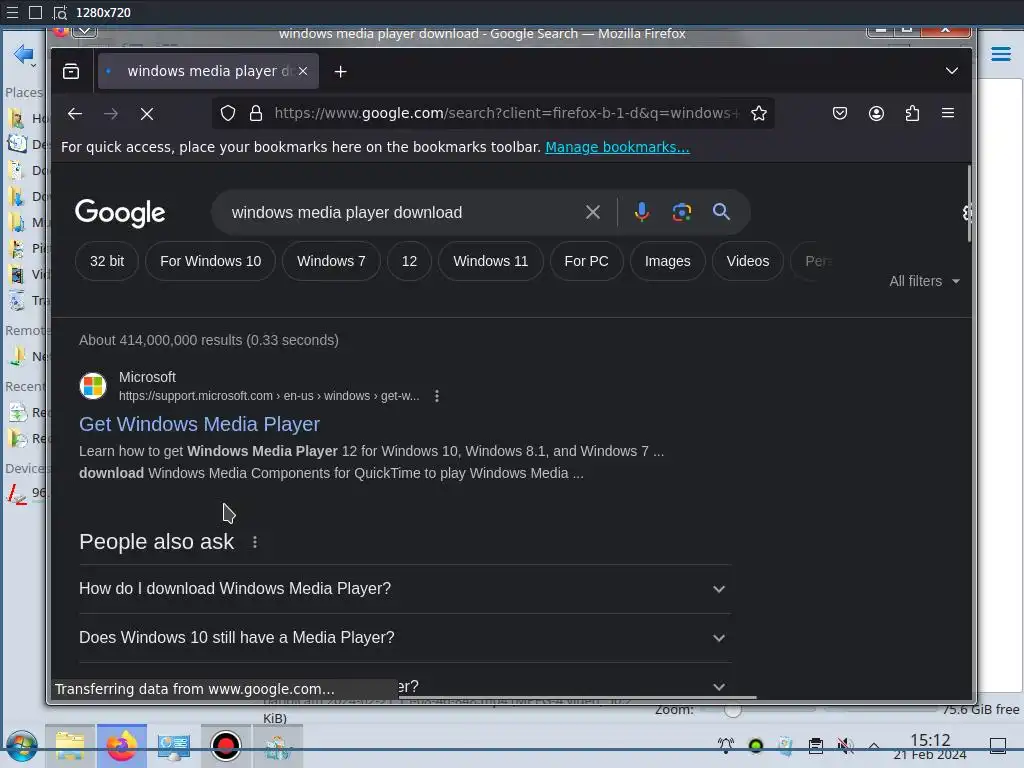Viewport: 1024px width, 768px height.
Task: Click Firefox icon in the taskbar
Action: (x=121, y=746)
